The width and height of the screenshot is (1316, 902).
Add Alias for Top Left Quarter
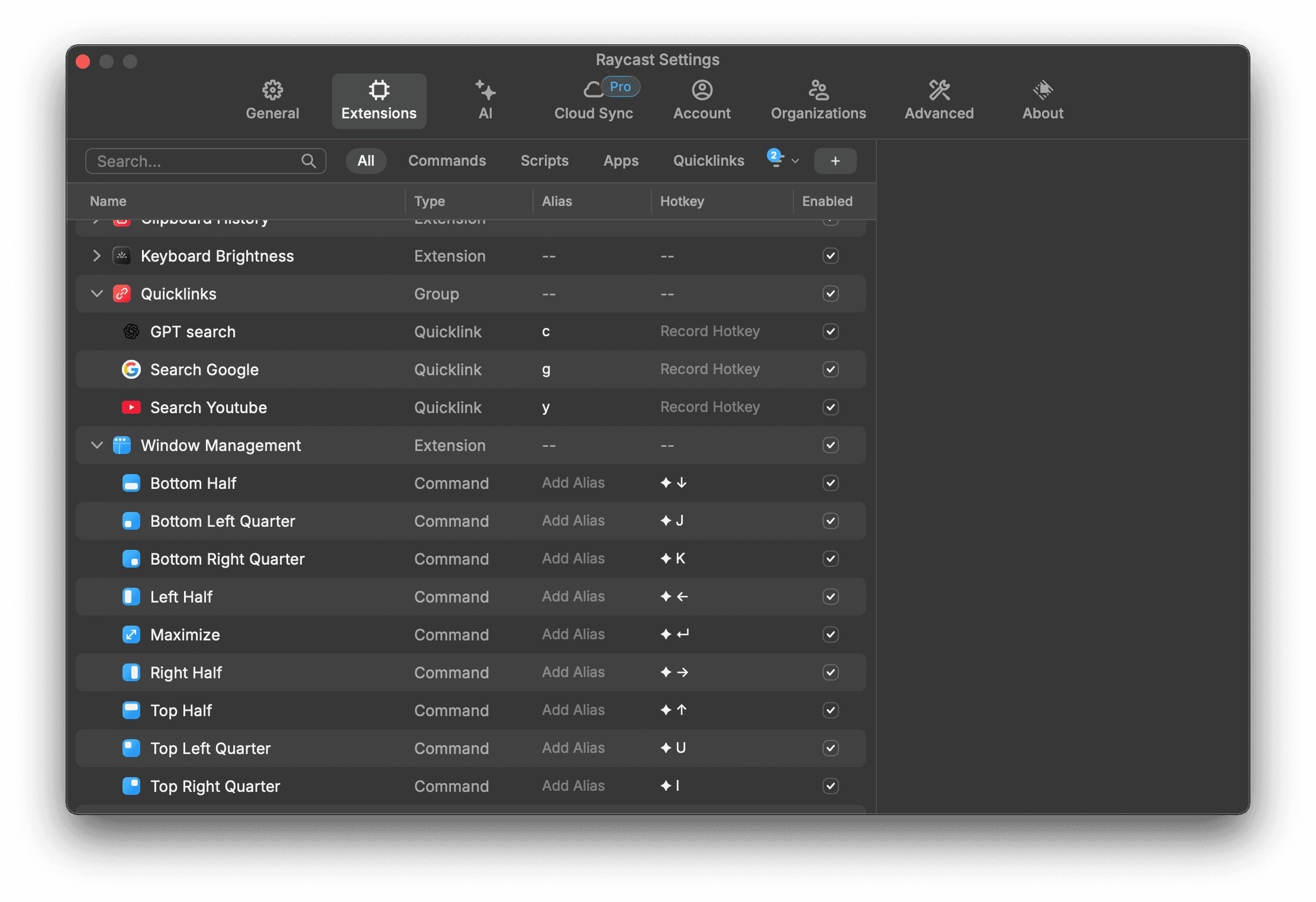pyautogui.click(x=573, y=748)
